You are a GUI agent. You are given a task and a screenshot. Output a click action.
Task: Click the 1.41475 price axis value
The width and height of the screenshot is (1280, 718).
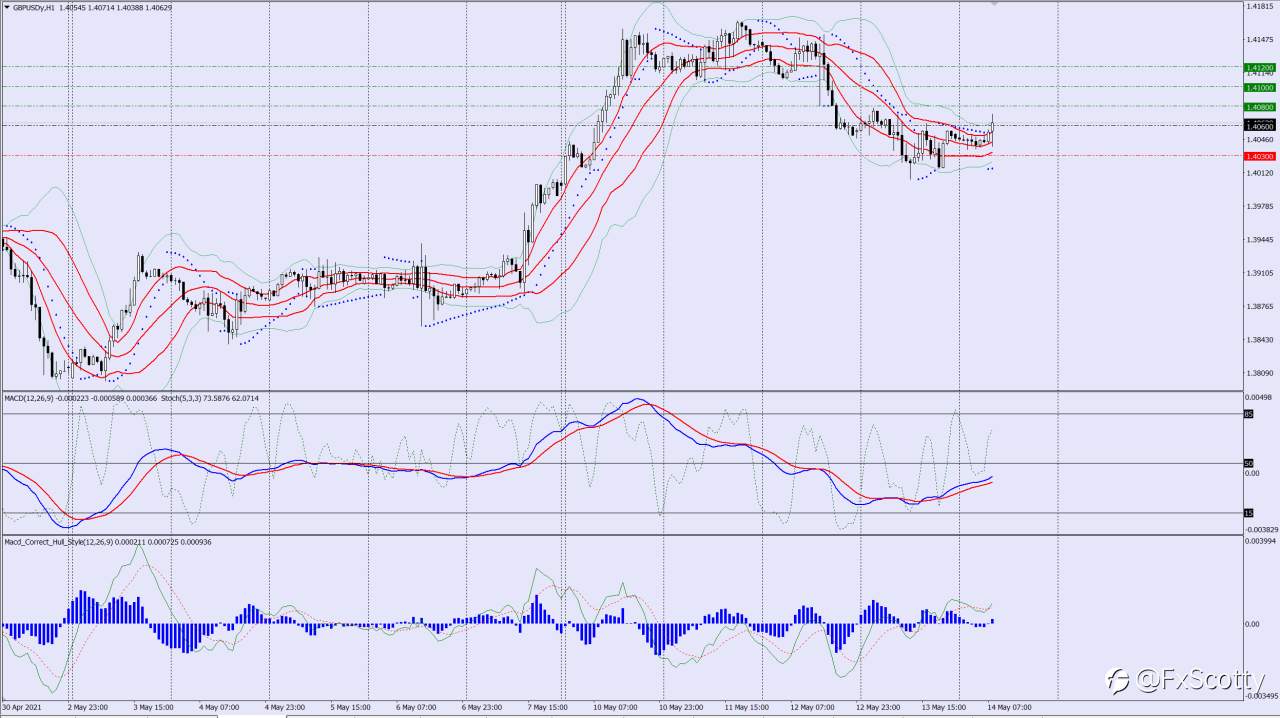tap(1258, 39)
